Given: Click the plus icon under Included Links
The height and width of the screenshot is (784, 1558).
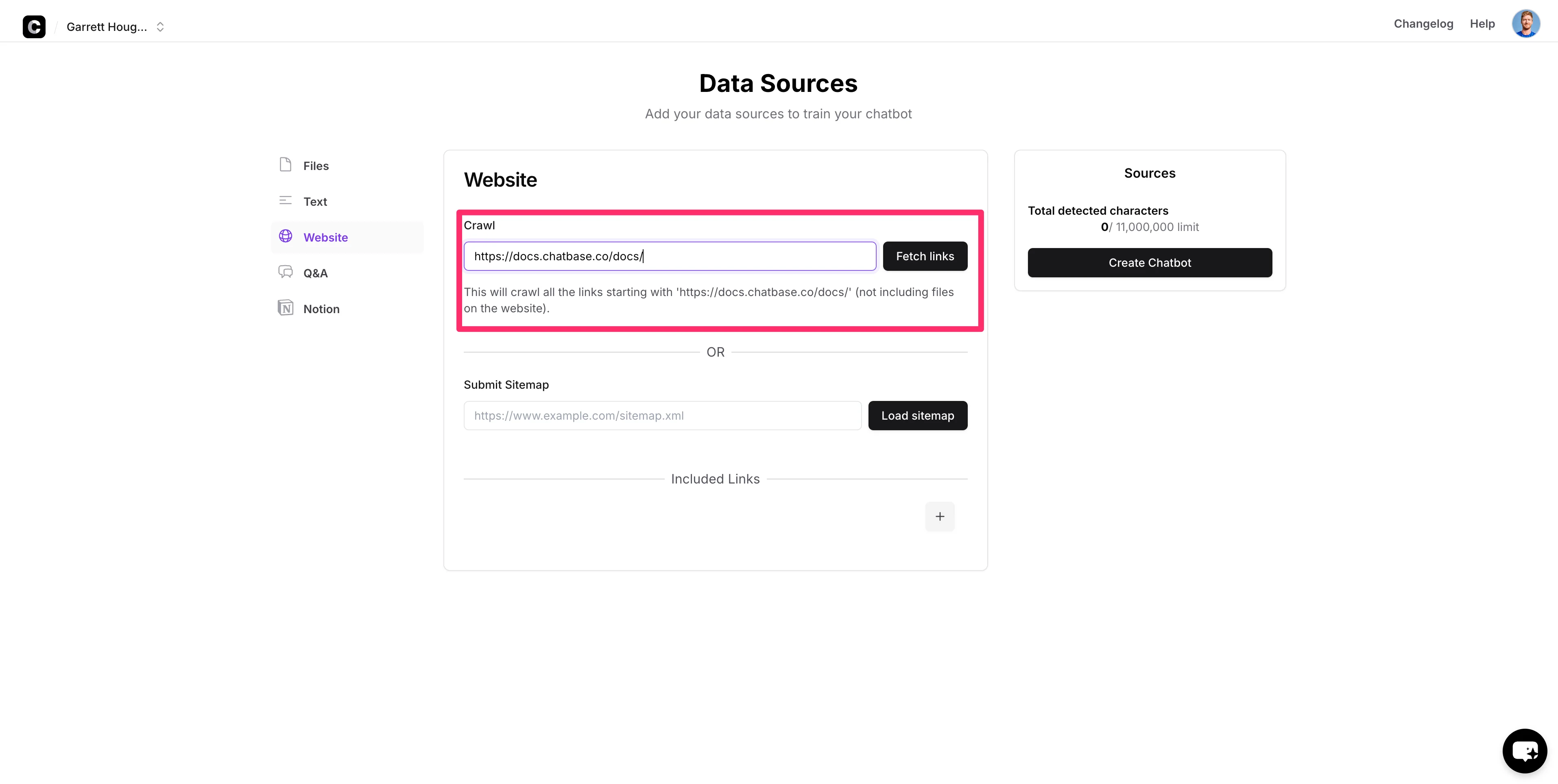Looking at the screenshot, I should tap(939, 516).
